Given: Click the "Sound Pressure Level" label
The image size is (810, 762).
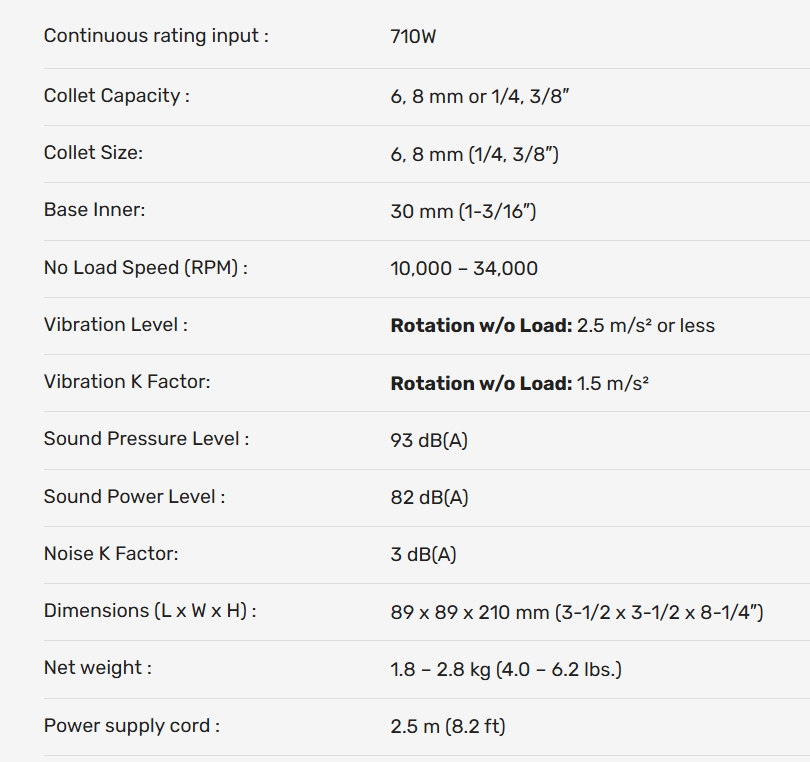Looking at the screenshot, I should click(x=146, y=439).
